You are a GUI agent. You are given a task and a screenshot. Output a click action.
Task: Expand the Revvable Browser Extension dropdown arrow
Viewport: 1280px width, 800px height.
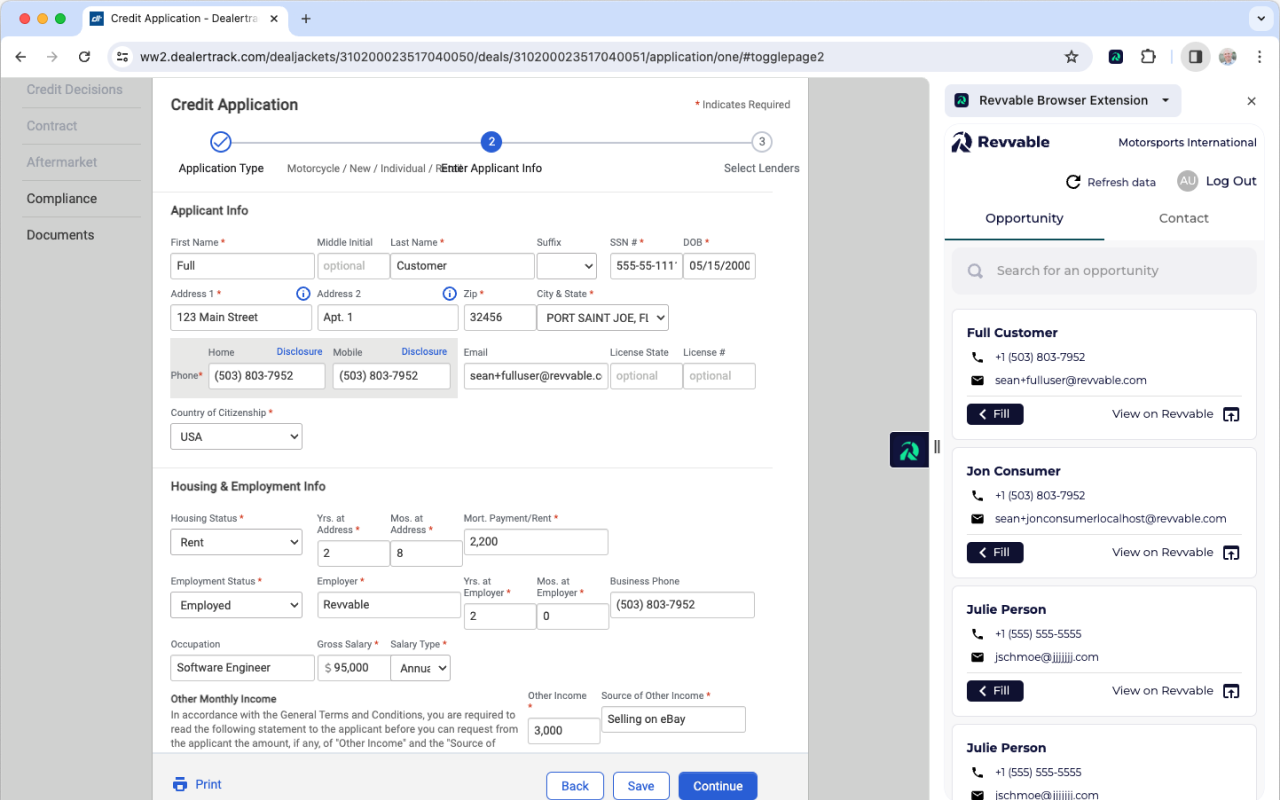[x=1164, y=100]
